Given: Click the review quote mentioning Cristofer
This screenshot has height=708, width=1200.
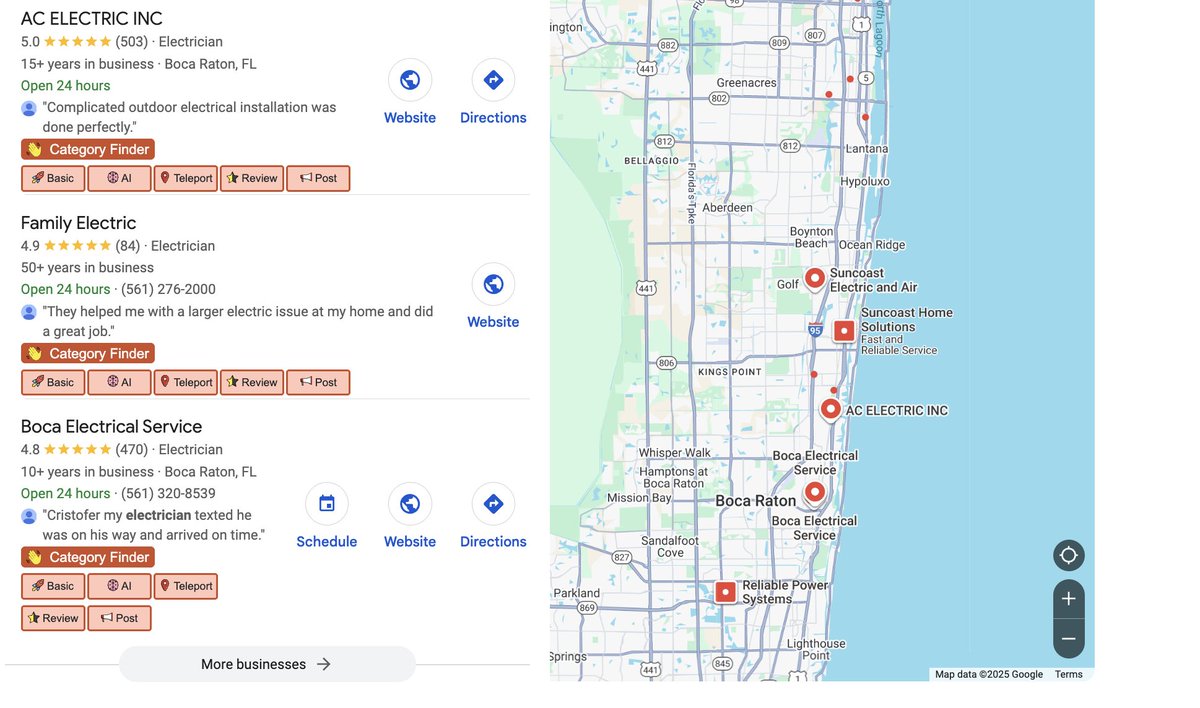Looking at the screenshot, I should (153, 525).
